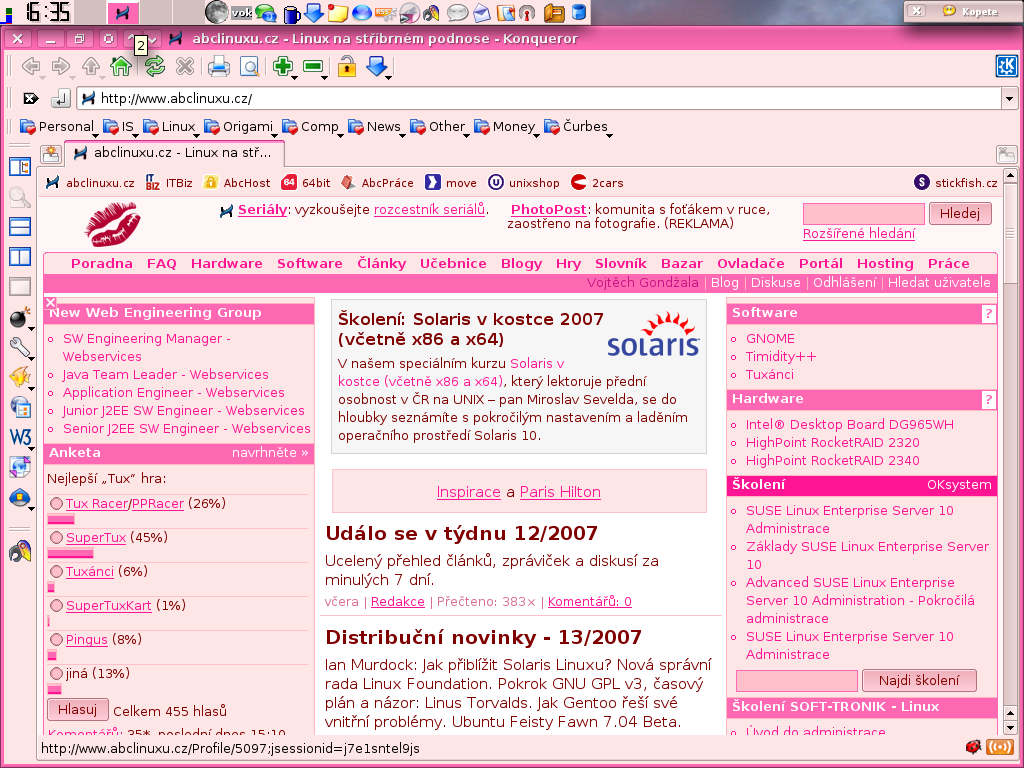Select the Tux Racer/PPRacer poll option
This screenshot has height=768, width=1024.
click(x=56, y=504)
